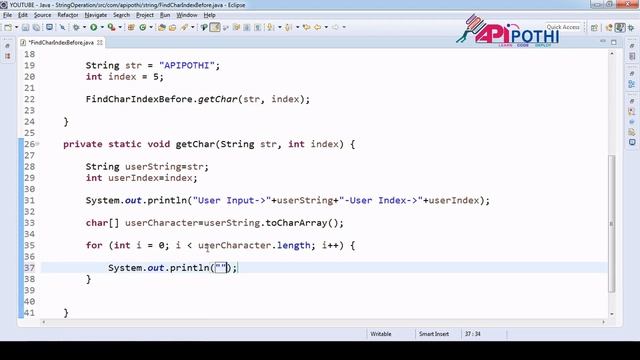Expand the Debug configurations dropdown arrow
The image size is (640, 360).
tap(84, 27)
